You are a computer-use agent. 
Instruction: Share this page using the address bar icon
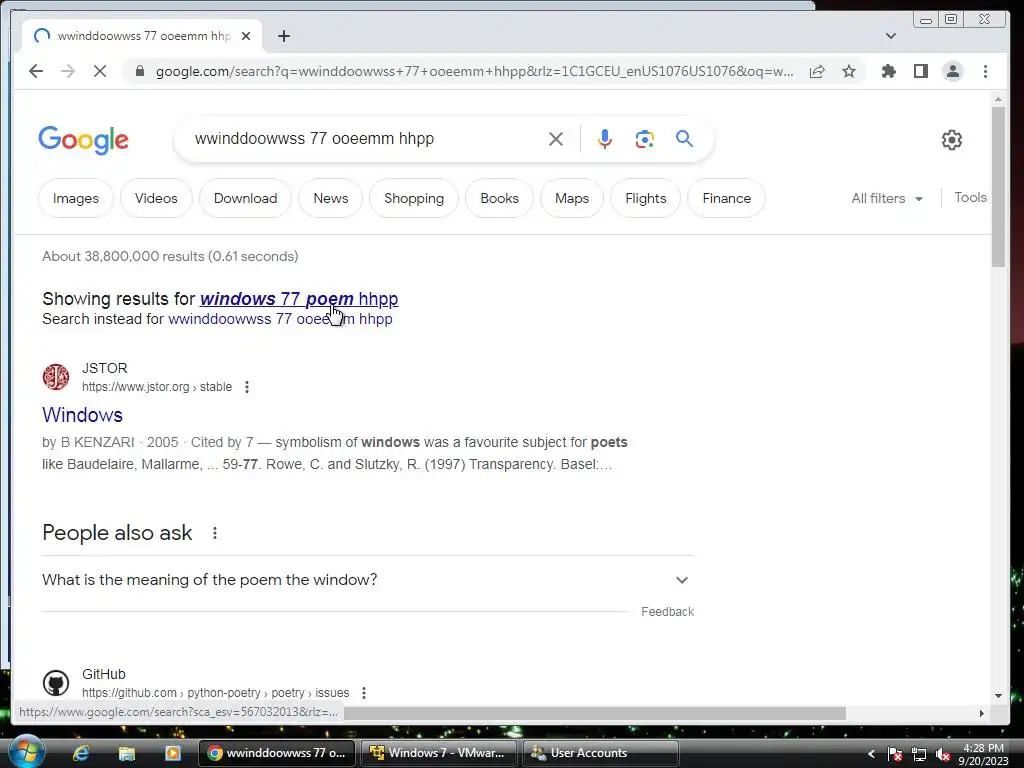(x=817, y=71)
